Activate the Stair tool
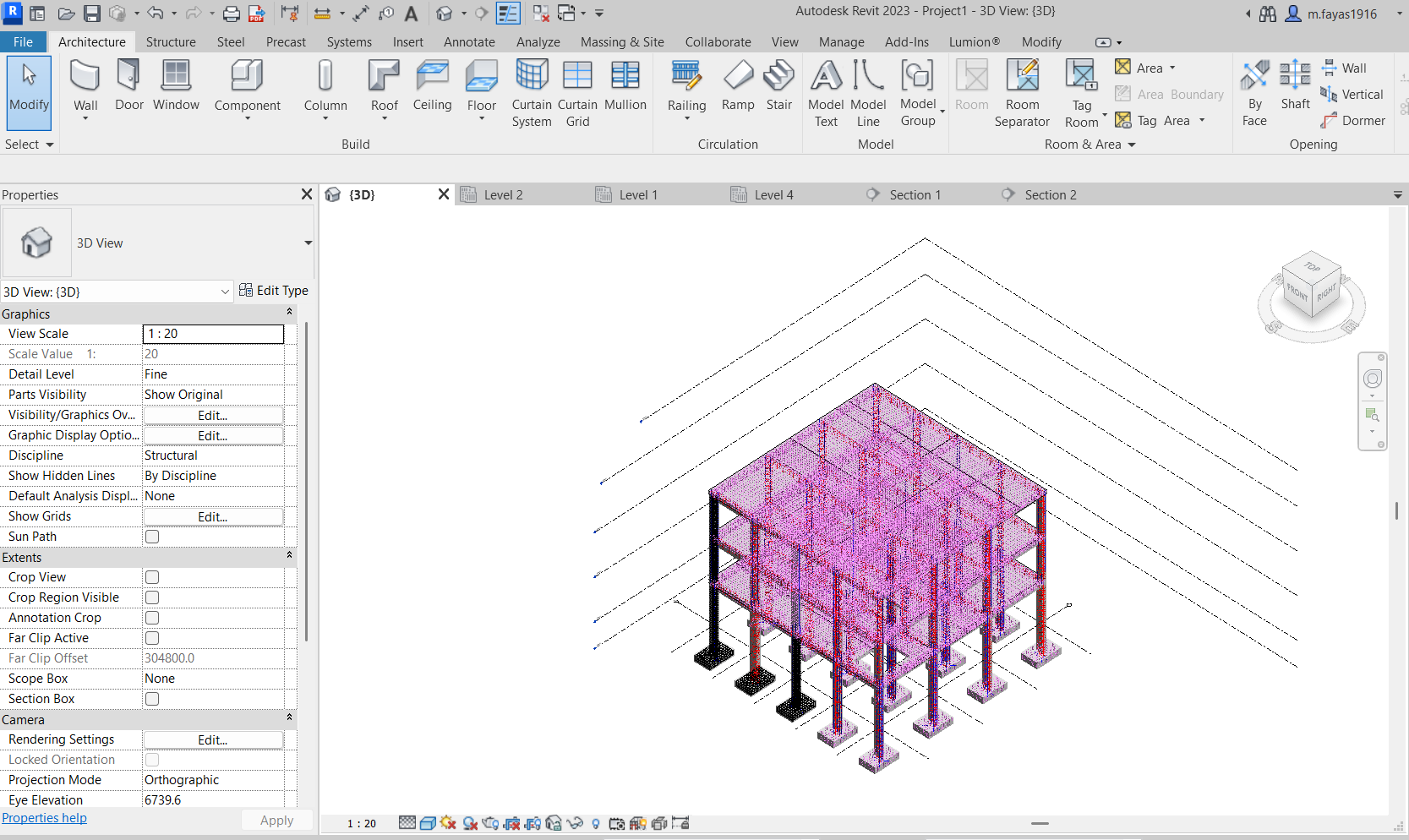This screenshot has height=840, width=1409. click(778, 85)
